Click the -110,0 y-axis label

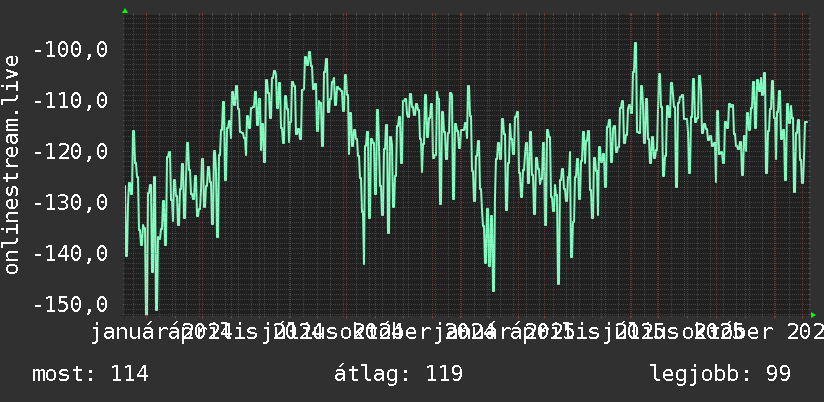70,100
